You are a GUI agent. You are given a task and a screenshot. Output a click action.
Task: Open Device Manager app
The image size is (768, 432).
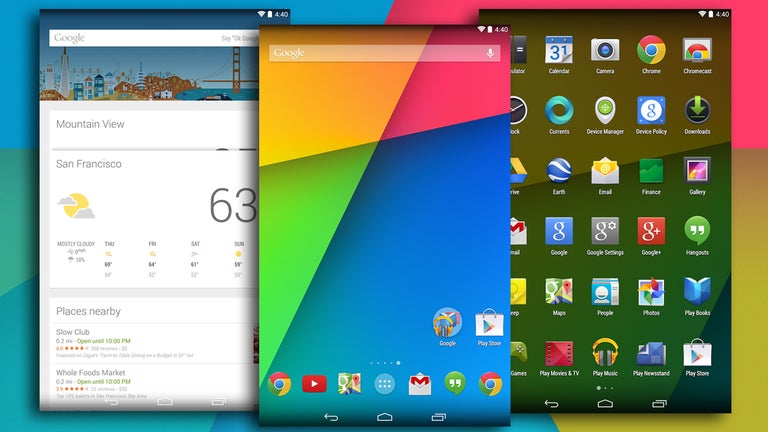(605, 115)
